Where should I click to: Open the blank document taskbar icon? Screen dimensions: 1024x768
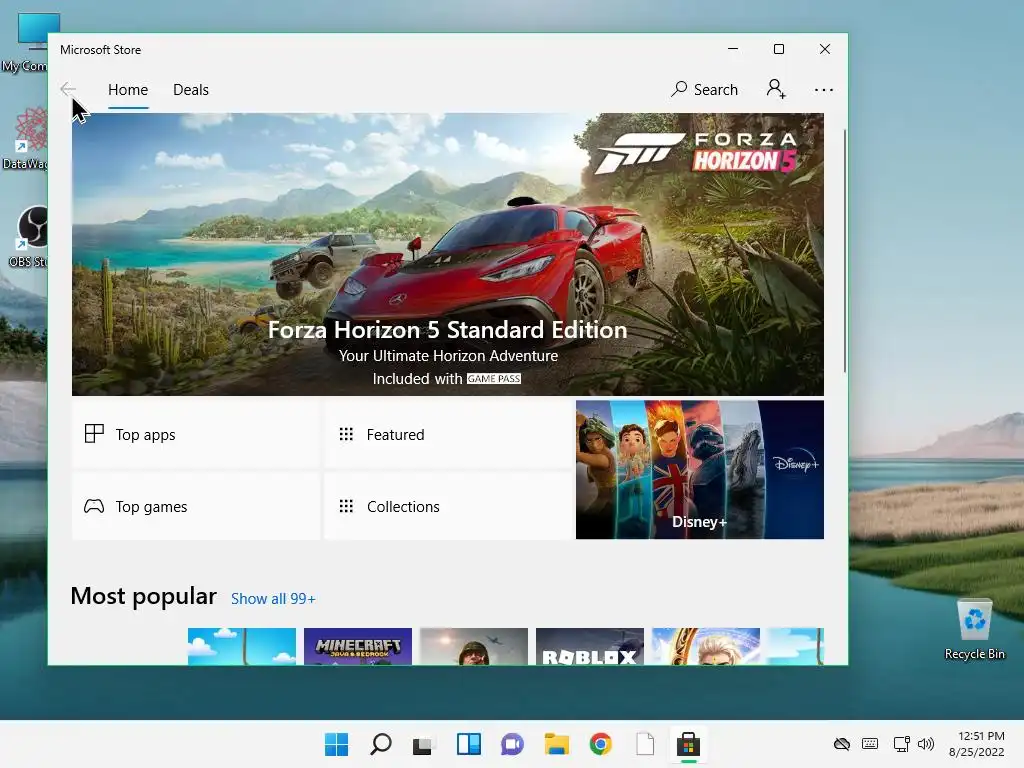coord(645,744)
